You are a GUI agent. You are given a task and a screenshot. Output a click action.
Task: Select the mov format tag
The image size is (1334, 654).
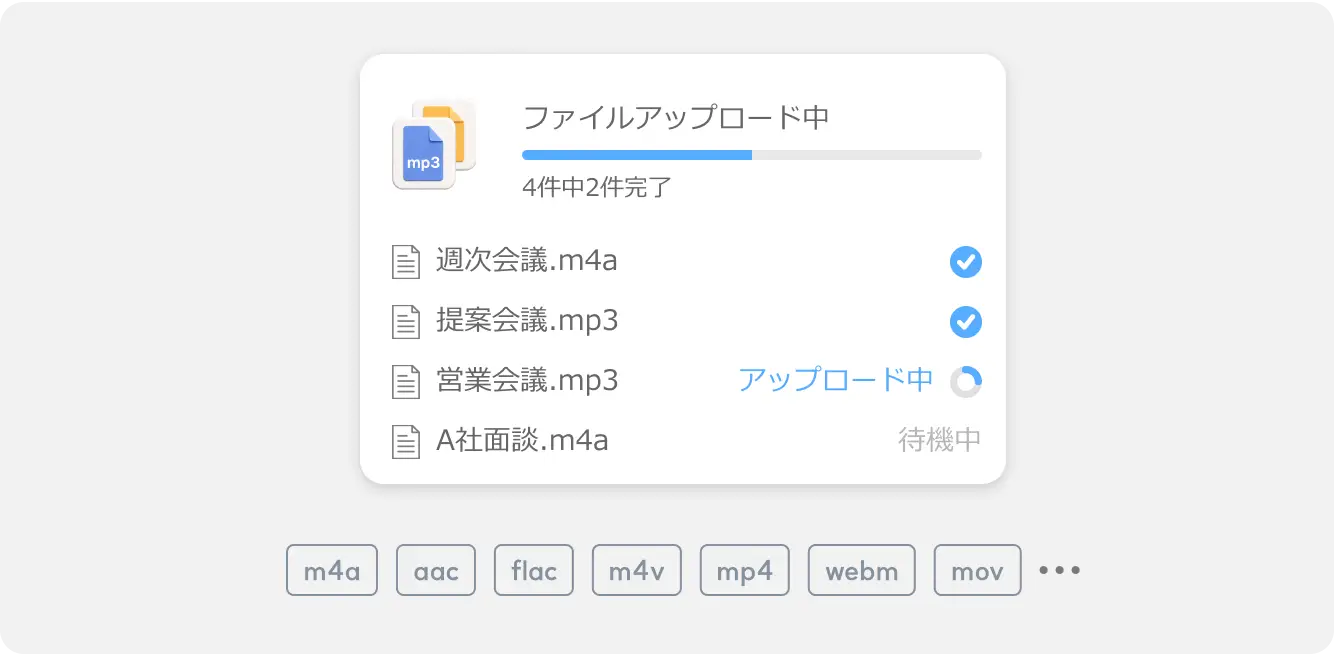click(x=977, y=570)
